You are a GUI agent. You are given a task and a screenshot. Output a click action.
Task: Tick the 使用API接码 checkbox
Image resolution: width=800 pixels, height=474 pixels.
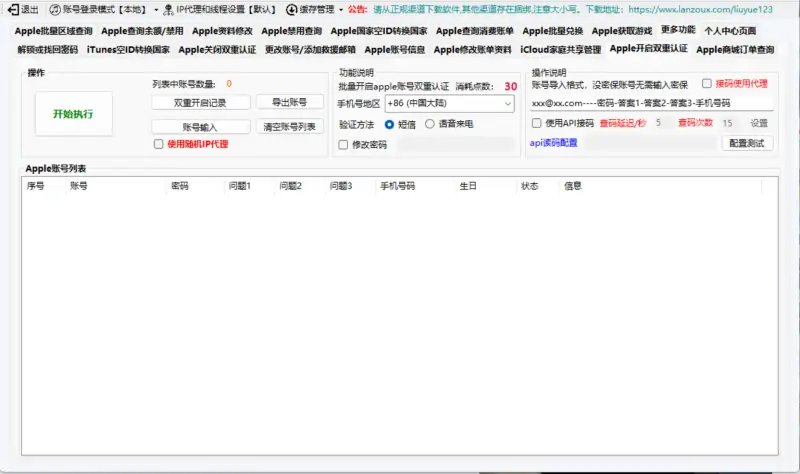coord(537,123)
